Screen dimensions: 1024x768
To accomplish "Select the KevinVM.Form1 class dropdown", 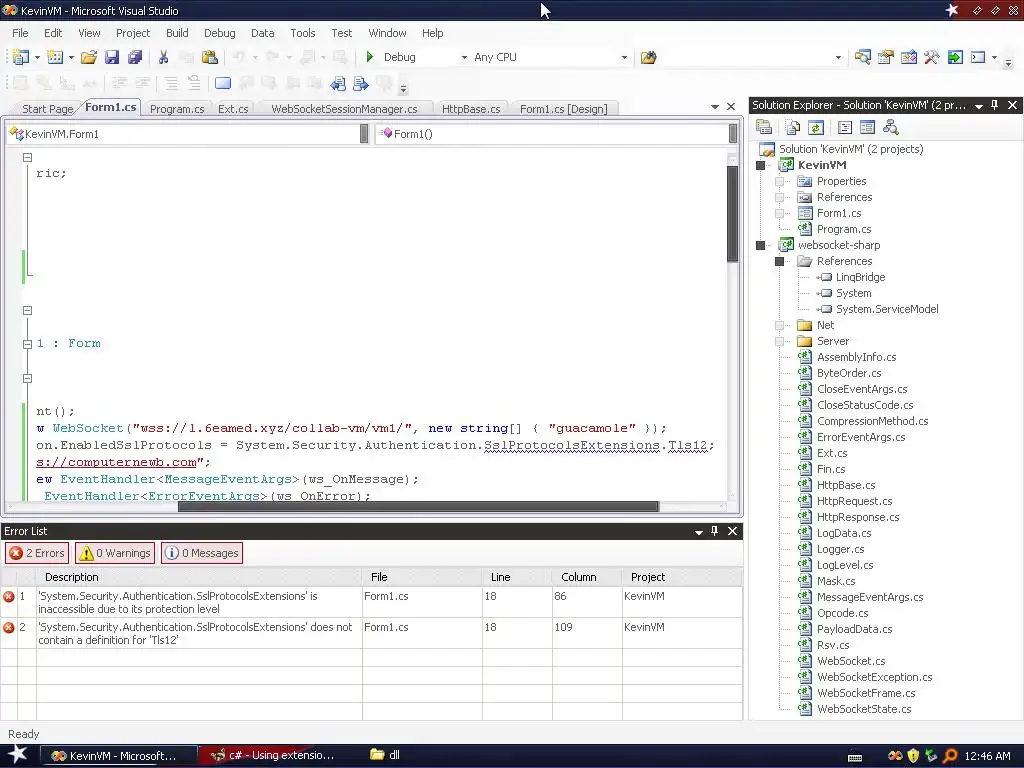I will tap(189, 134).
